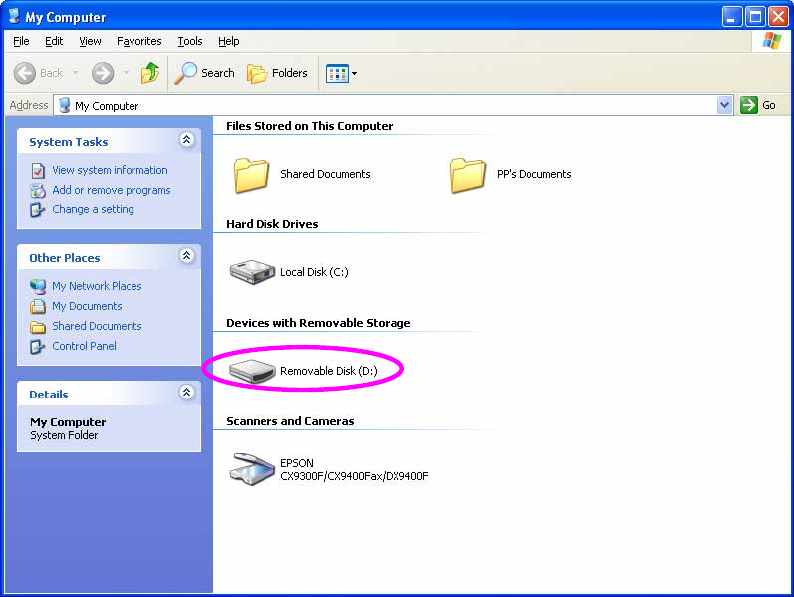Screen dimensions: 794x597
Task: Open My Documents link in sidebar
Action: tap(87, 306)
